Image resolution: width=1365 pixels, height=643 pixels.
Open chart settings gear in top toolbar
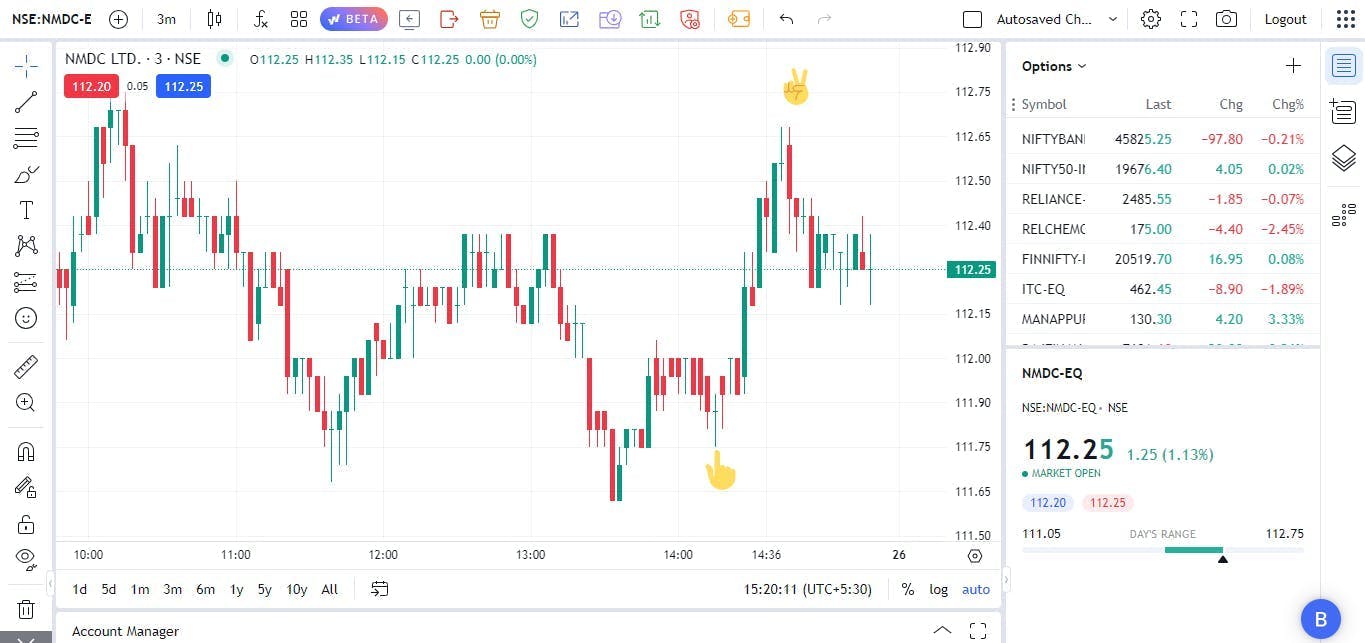pos(1151,19)
